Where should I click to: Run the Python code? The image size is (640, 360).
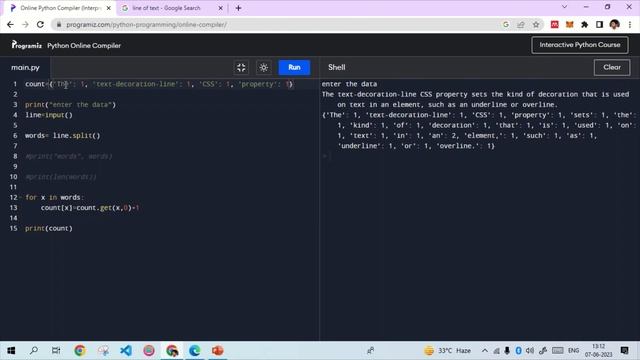(294, 67)
